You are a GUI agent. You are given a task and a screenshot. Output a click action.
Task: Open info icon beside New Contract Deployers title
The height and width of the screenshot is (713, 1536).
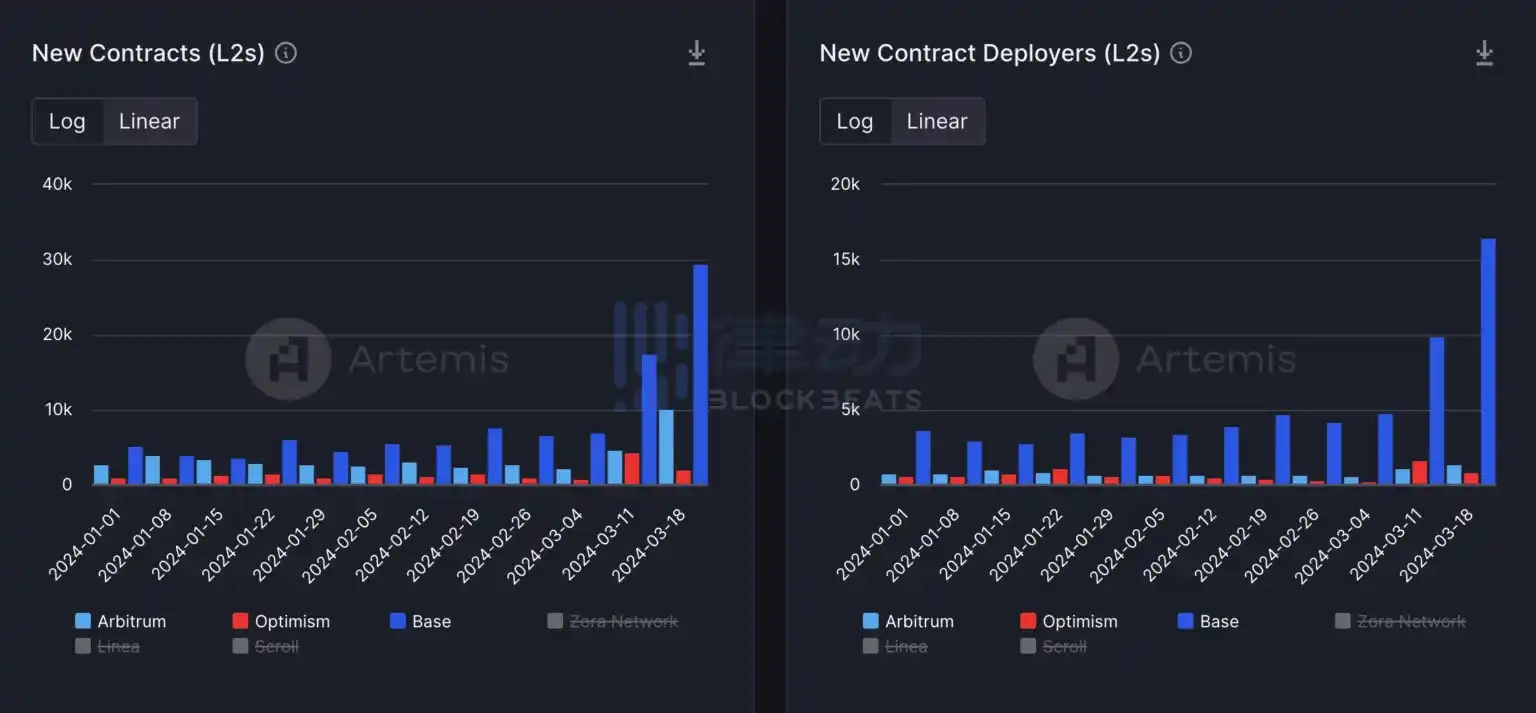pyautogui.click(x=1181, y=53)
